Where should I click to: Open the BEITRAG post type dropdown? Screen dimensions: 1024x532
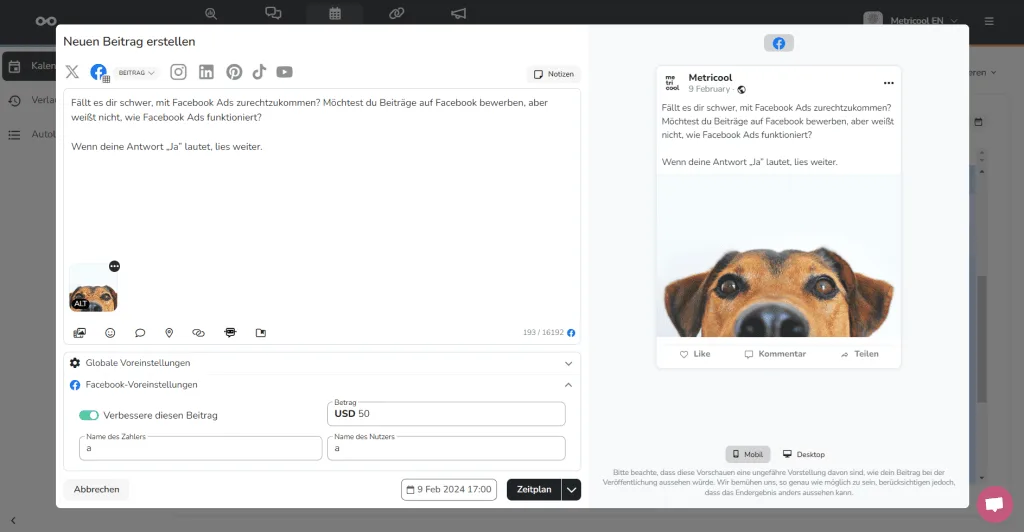tap(137, 73)
